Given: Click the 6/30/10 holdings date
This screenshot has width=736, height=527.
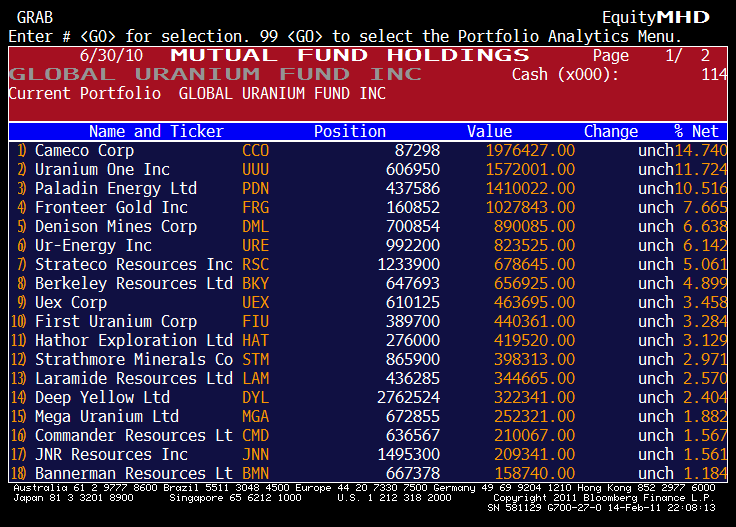Looking at the screenshot, I should (111, 55).
